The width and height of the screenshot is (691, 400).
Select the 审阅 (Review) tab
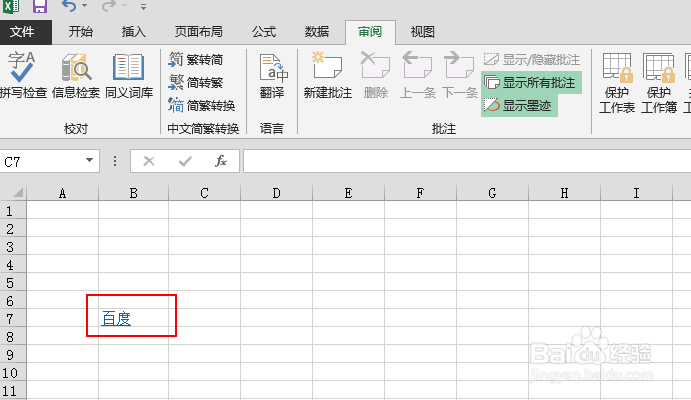click(x=370, y=32)
